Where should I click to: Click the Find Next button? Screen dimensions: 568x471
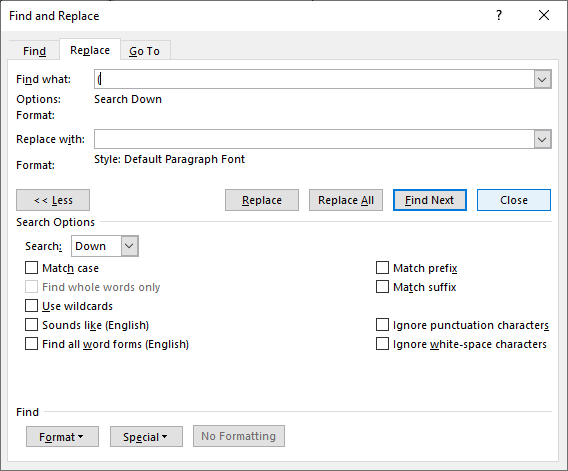click(430, 200)
